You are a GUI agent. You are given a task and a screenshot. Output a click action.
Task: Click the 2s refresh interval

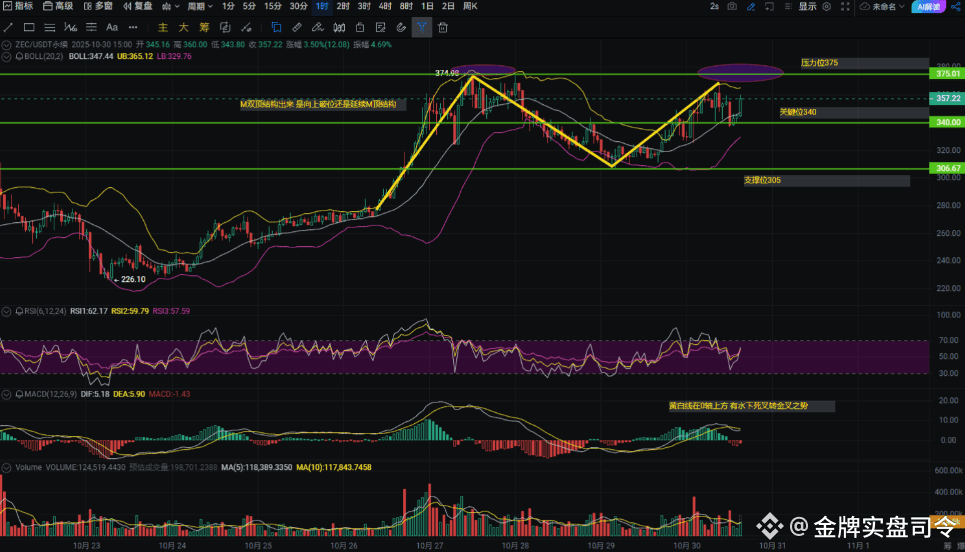(x=714, y=6)
